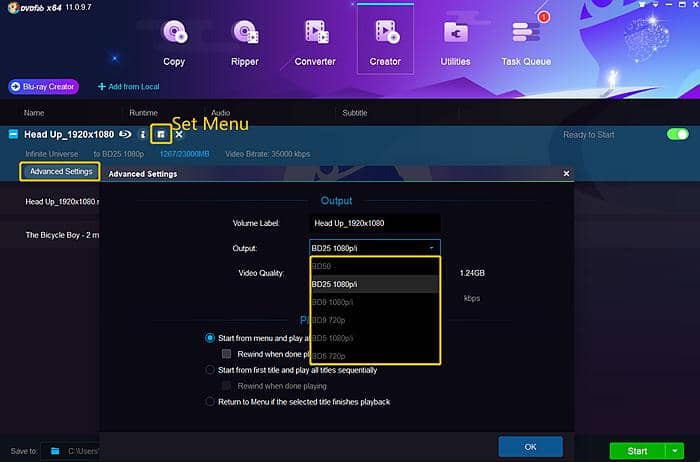Choose BD5 1080p/i from the list
The height and width of the screenshot is (462, 700).
pos(375,338)
